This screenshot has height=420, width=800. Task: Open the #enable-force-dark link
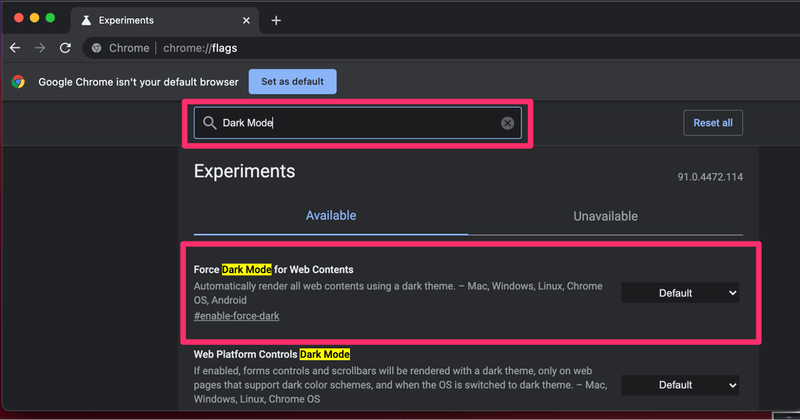pyautogui.click(x=236, y=316)
